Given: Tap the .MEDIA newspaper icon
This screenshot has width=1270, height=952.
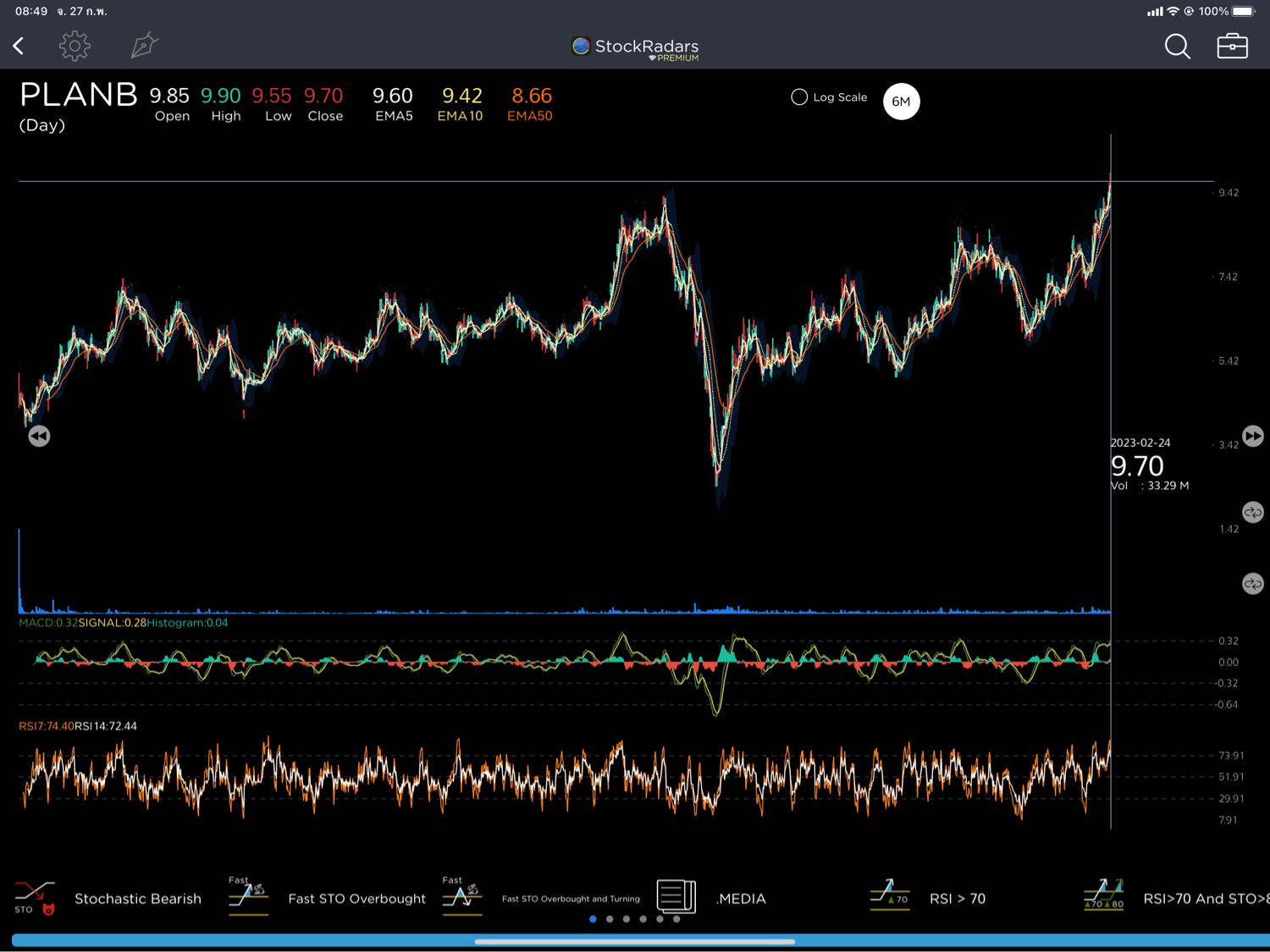Looking at the screenshot, I should pyautogui.click(x=676, y=897).
